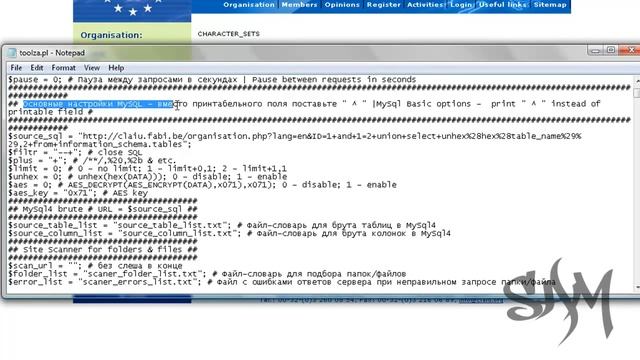Image resolution: width=640 pixels, height=360 pixels.
Task: Click the $folder_list line
Action: click(x=207, y=274)
